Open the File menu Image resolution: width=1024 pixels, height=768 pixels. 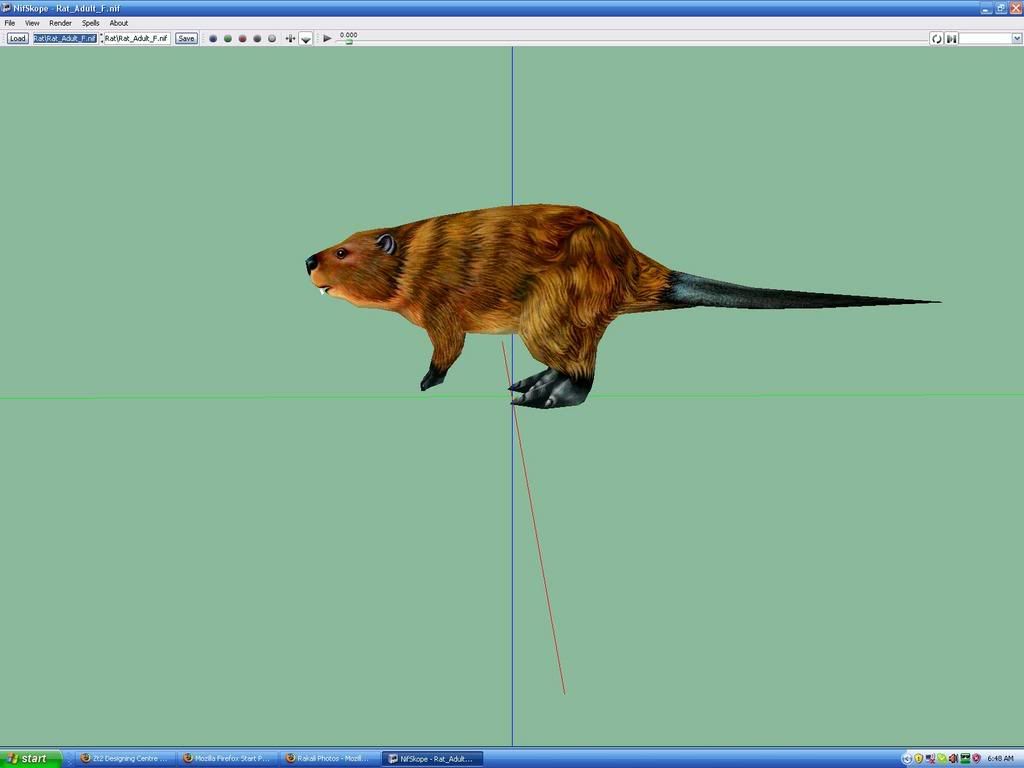(x=10, y=23)
